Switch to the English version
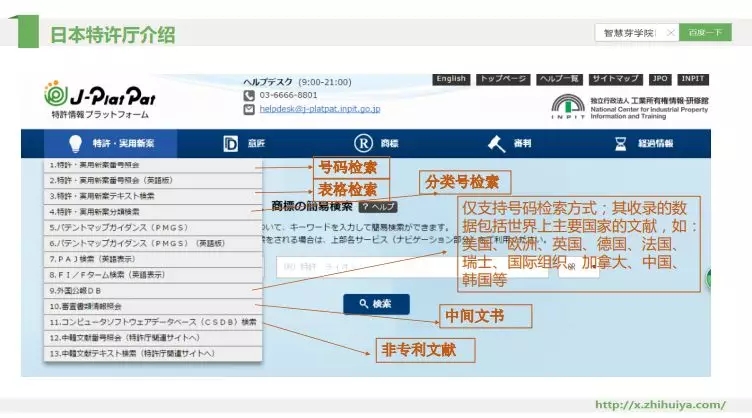This screenshot has width=752, height=418. coord(451,79)
